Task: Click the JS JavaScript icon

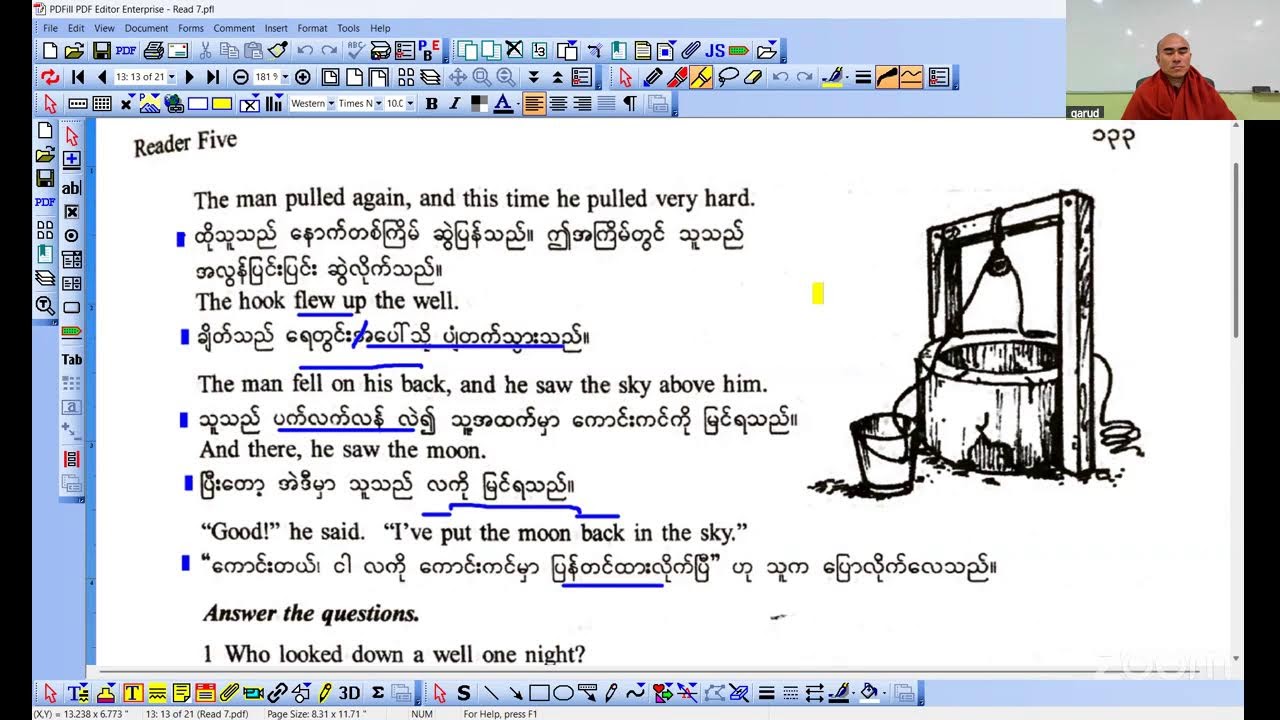Action: point(715,50)
